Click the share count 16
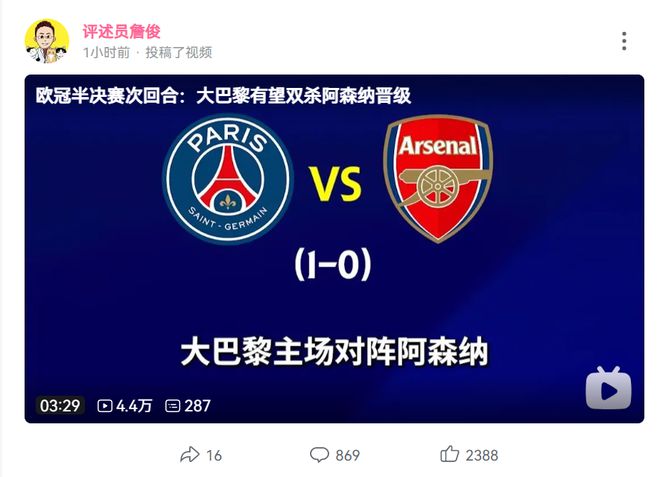660x477 pixels. [x=214, y=455]
